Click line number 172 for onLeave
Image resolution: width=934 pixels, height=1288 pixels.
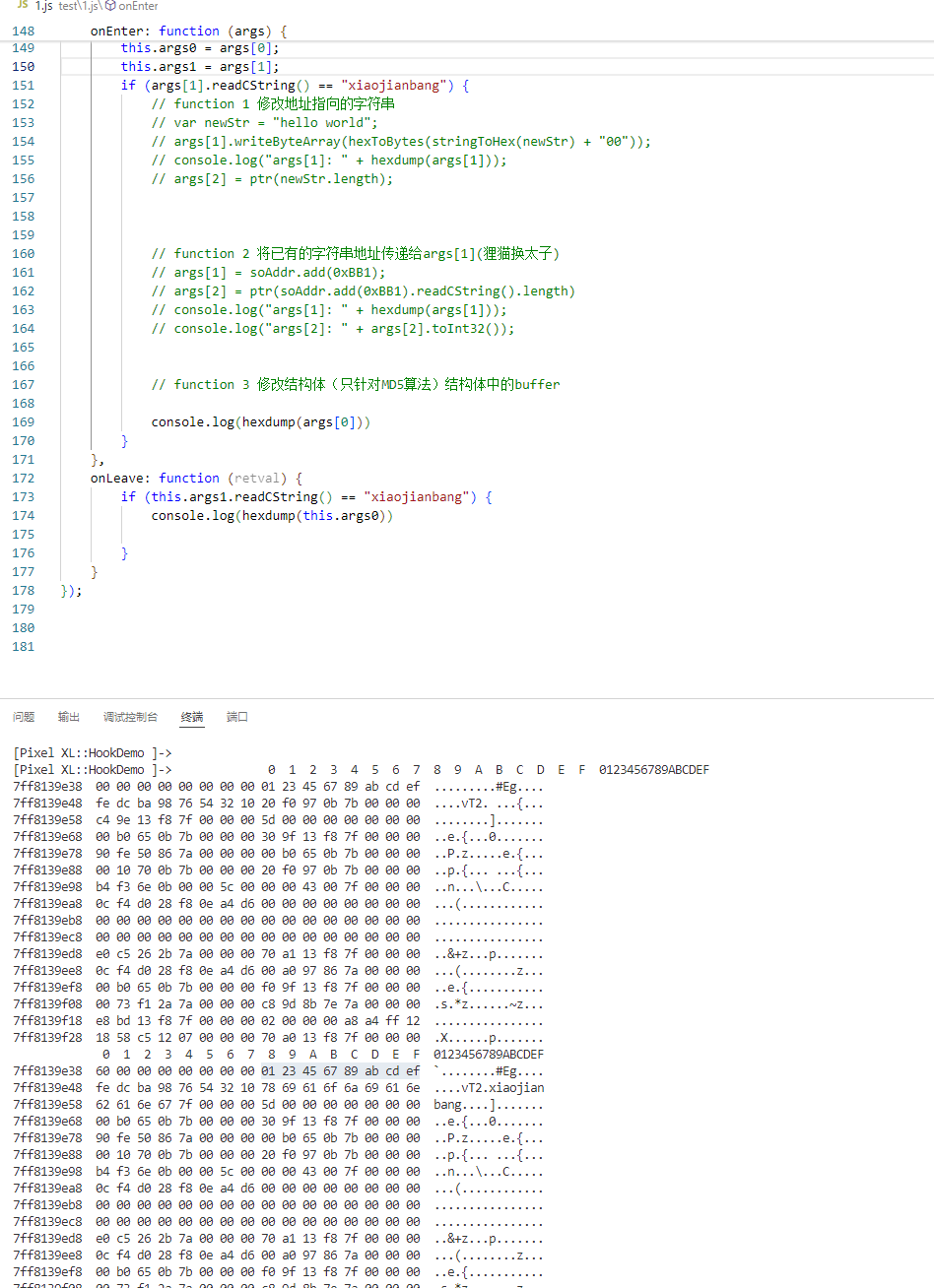point(23,479)
